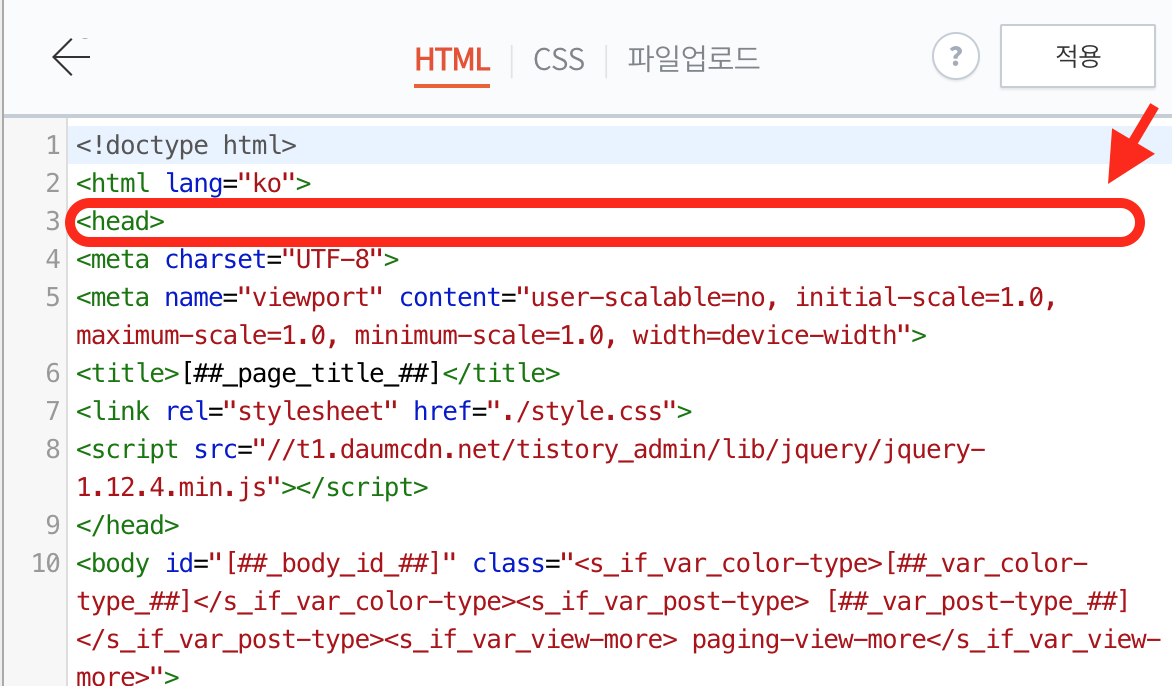Click the [##_page_title_##] title line

318,373
